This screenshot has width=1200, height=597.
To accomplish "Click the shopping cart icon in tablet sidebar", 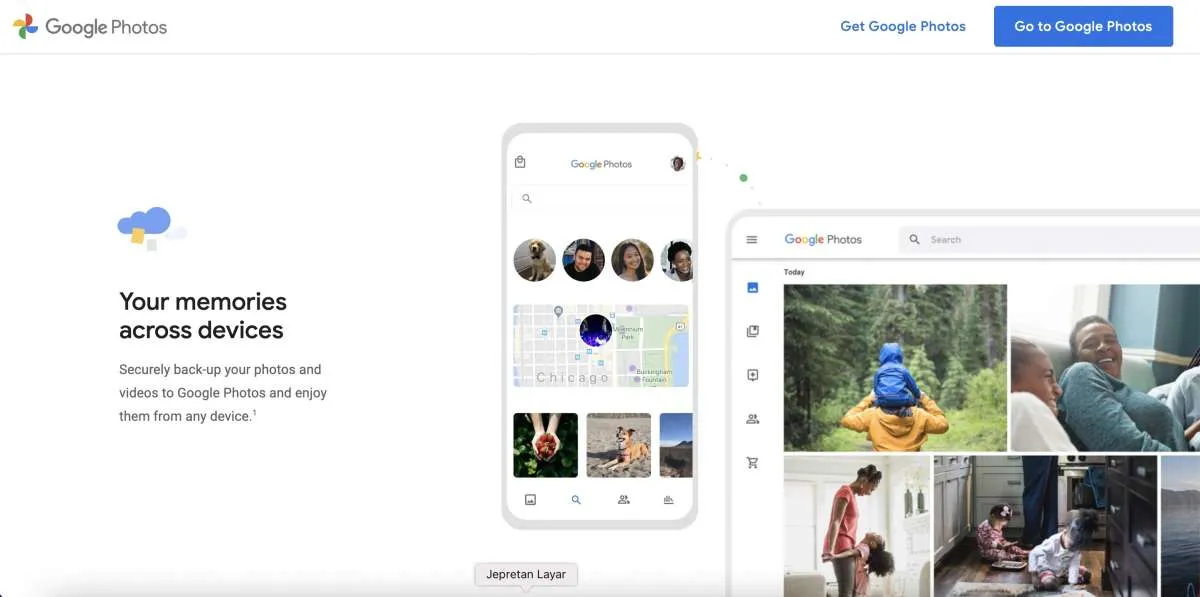I will click(x=752, y=463).
